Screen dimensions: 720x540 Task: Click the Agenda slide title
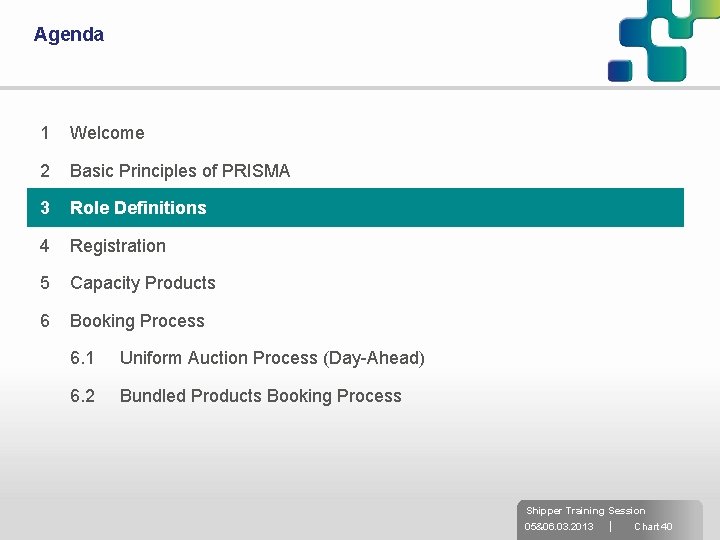click(x=69, y=34)
